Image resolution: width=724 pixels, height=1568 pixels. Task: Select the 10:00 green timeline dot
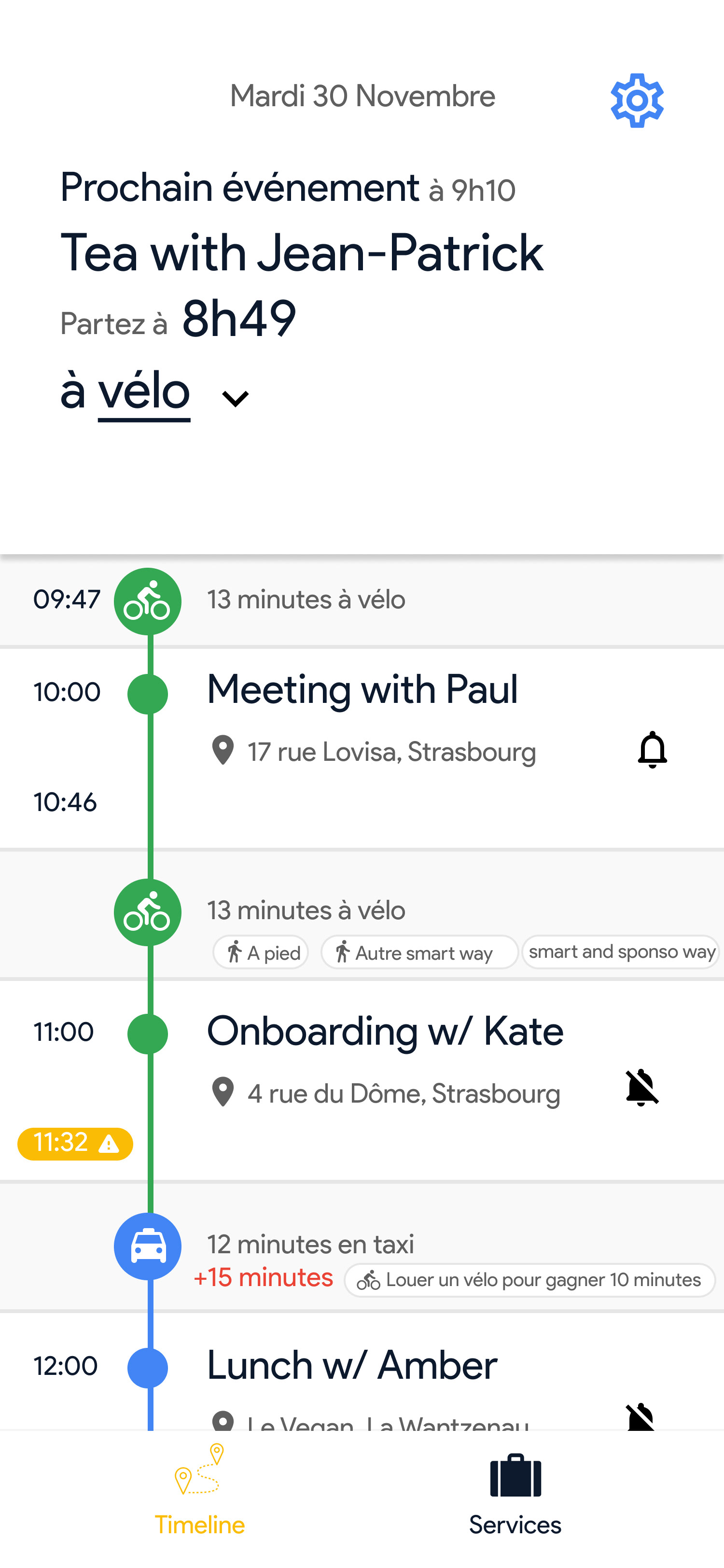[x=147, y=693]
